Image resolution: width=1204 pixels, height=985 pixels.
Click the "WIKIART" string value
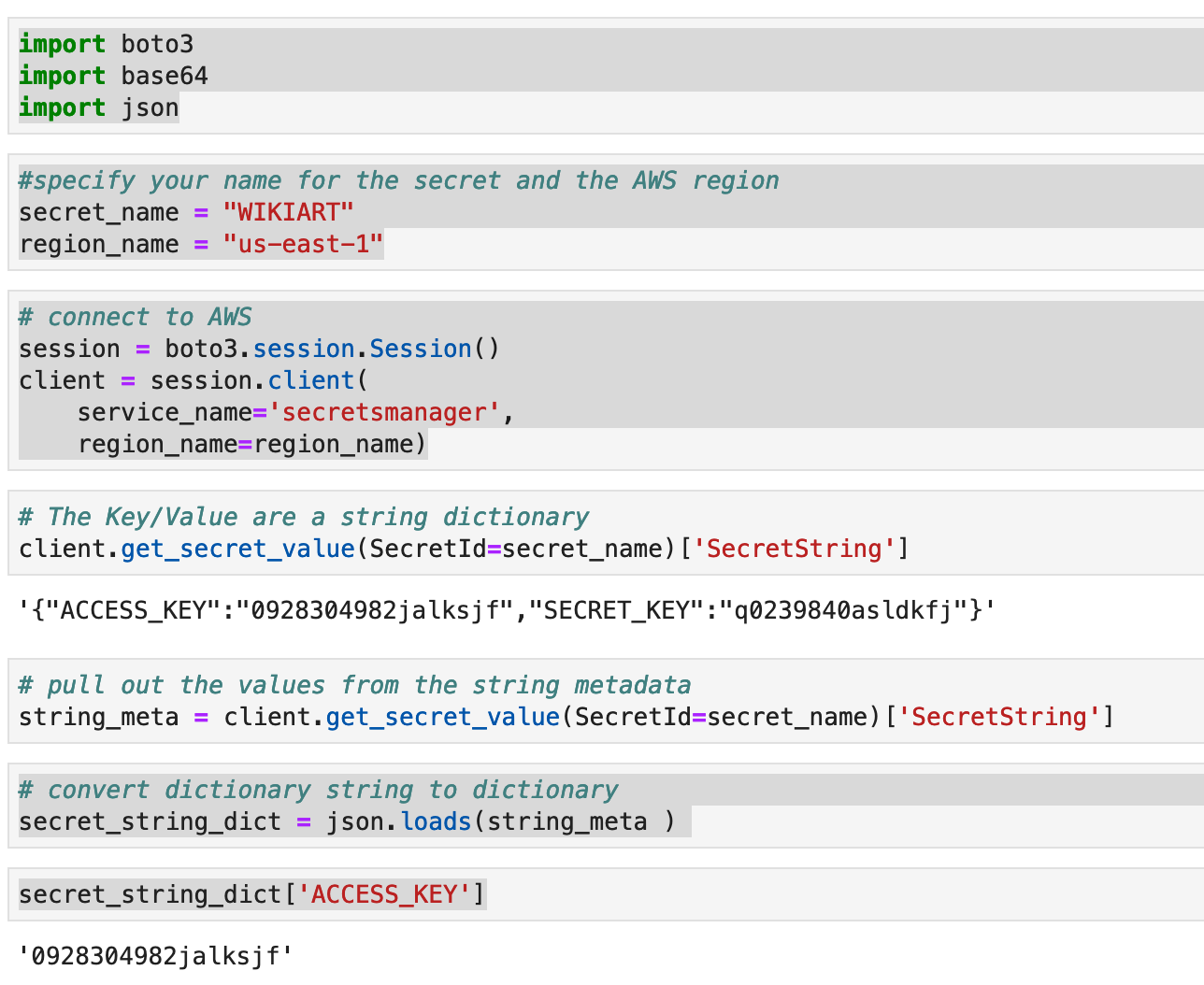point(289,212)
